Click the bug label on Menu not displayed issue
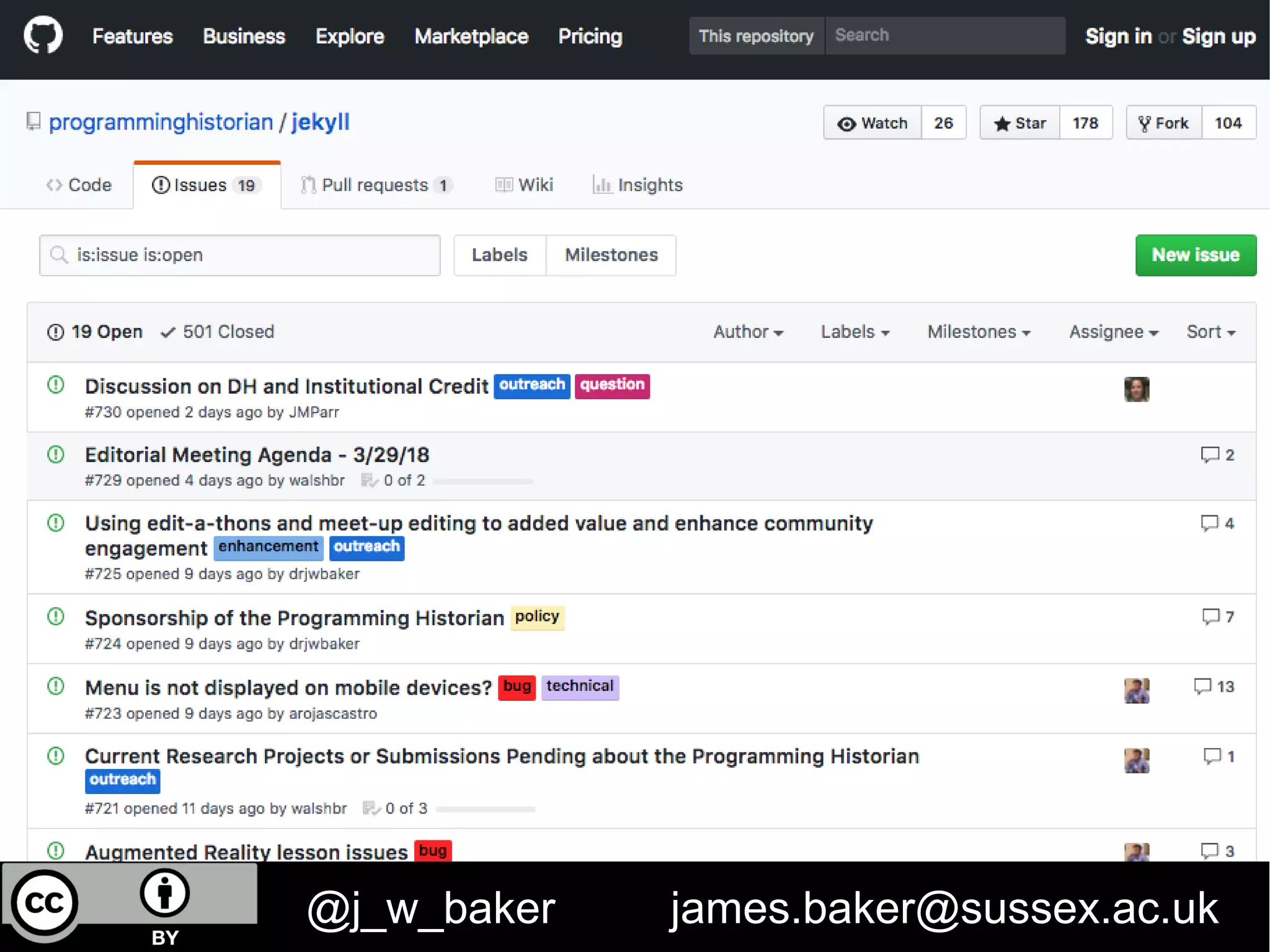1270x952 pixels. point(517,687)
